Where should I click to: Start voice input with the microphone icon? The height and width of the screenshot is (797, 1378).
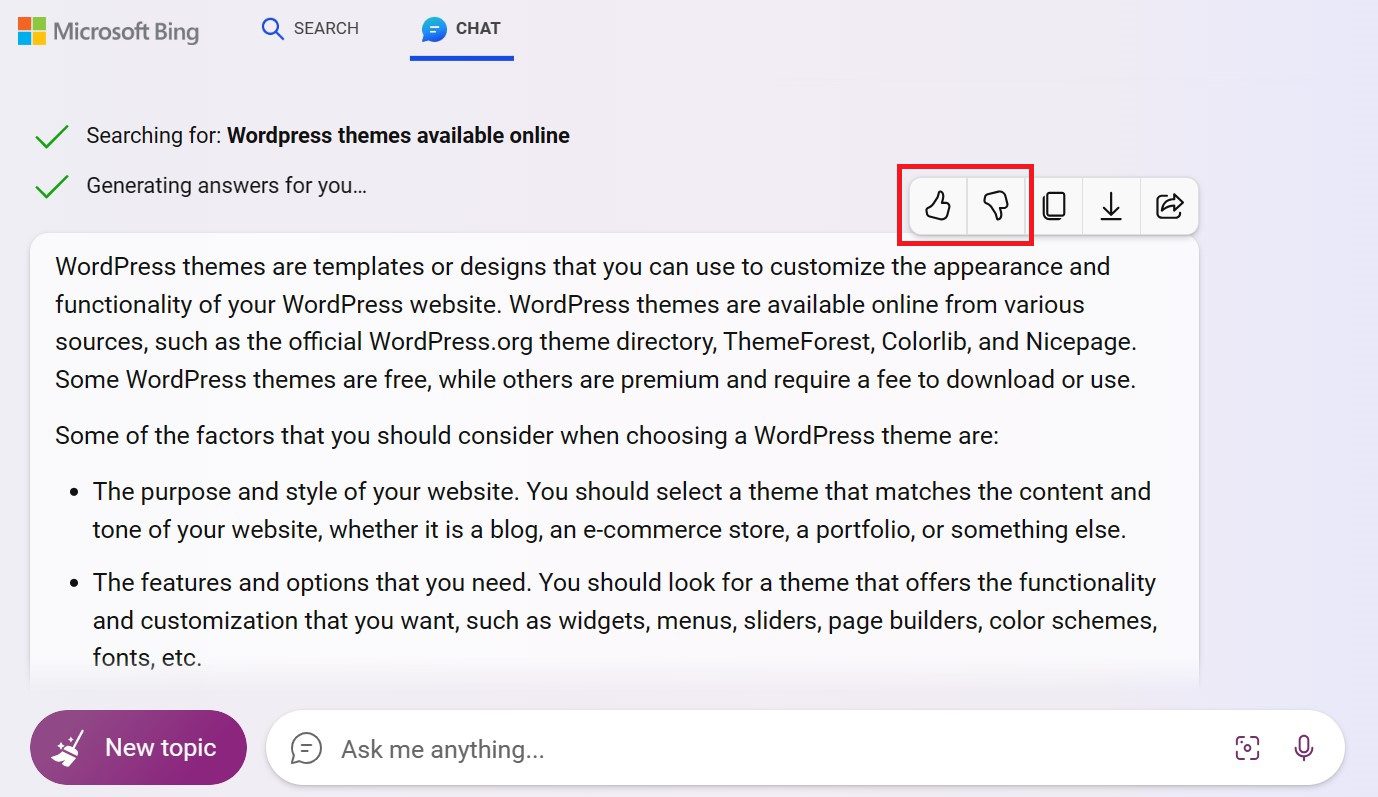(1305, 747)
